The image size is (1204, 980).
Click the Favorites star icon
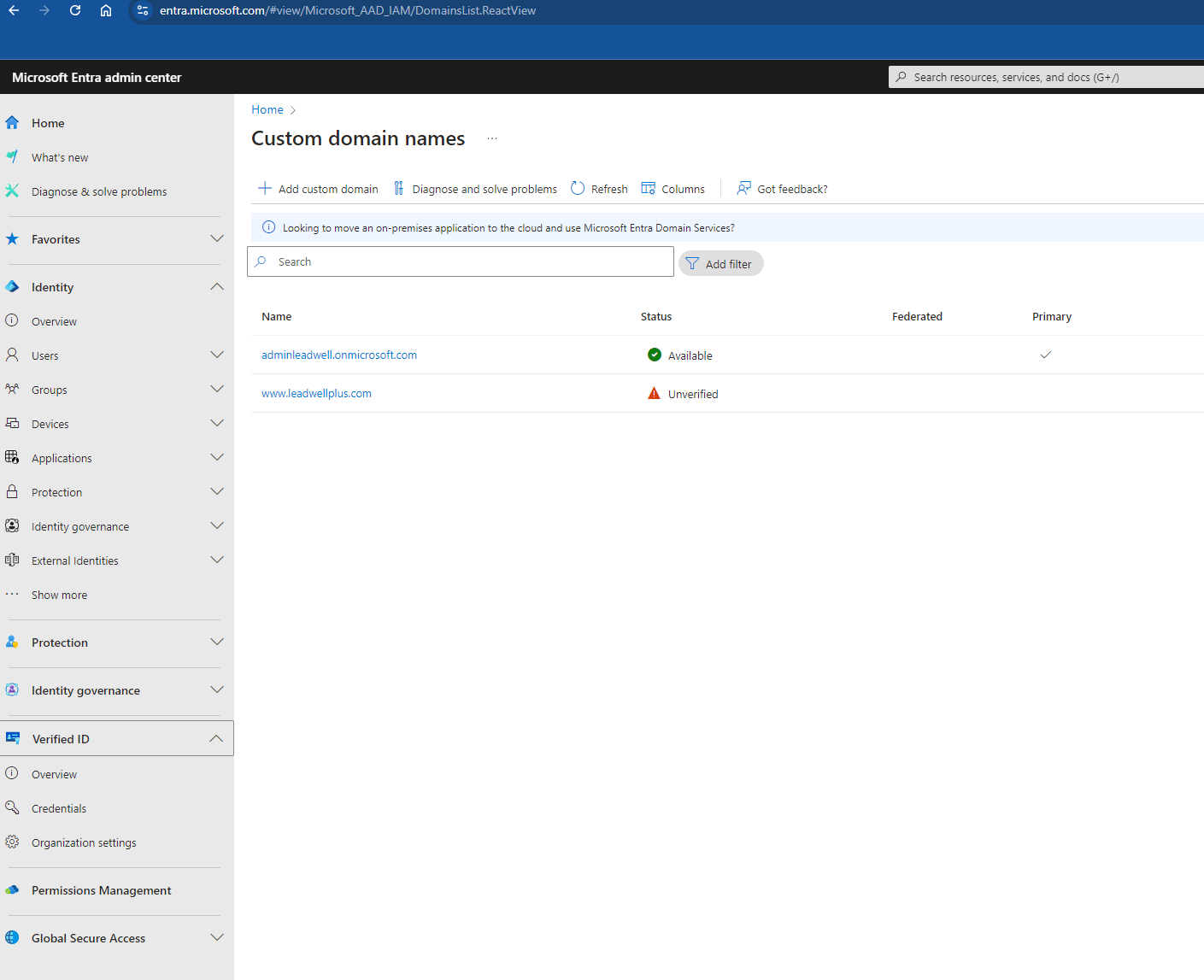click(x=12, y=238)
